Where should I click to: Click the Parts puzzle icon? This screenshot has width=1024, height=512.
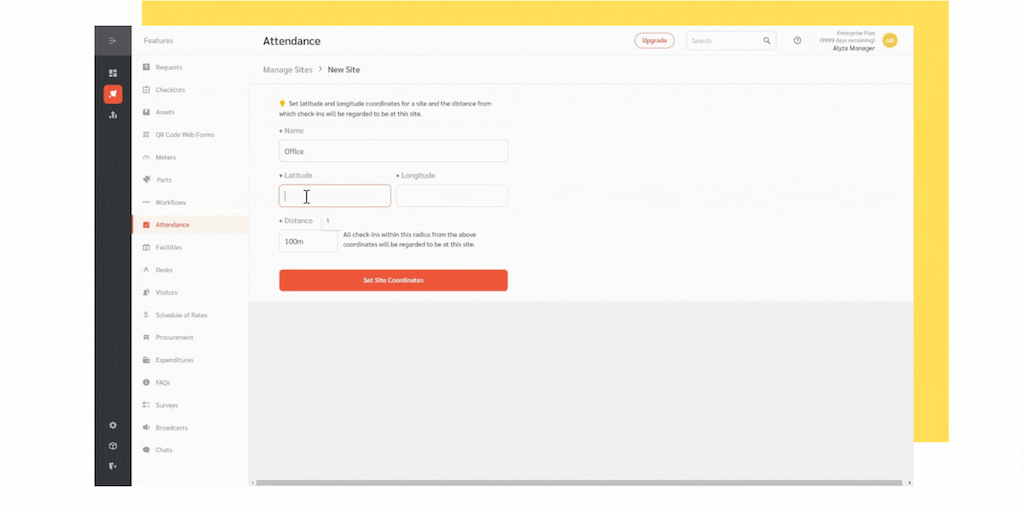tap(146, 180)
